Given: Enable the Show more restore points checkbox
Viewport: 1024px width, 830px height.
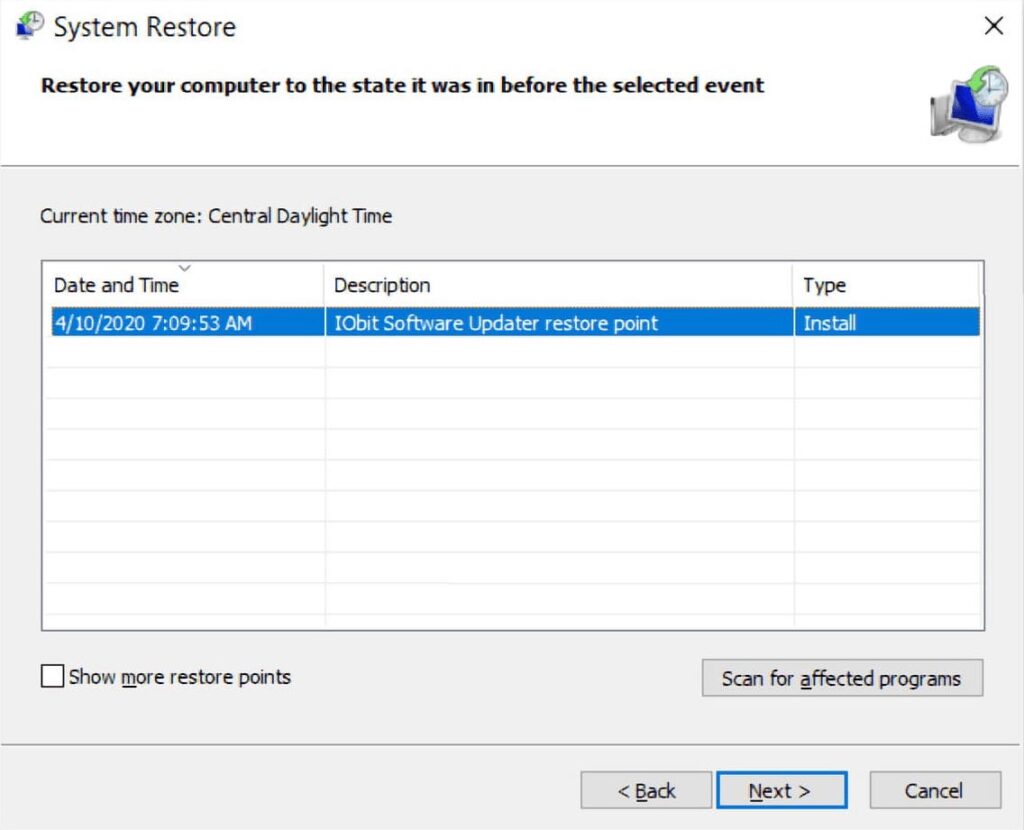Looking at the screenshot, I should coord(52,677).
